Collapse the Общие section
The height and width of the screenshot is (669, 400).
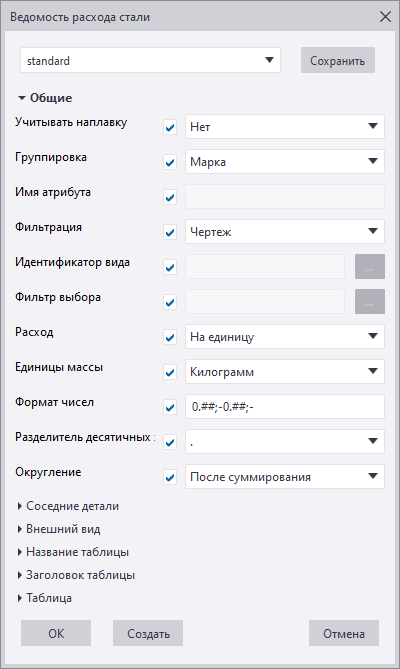point(45,98)
